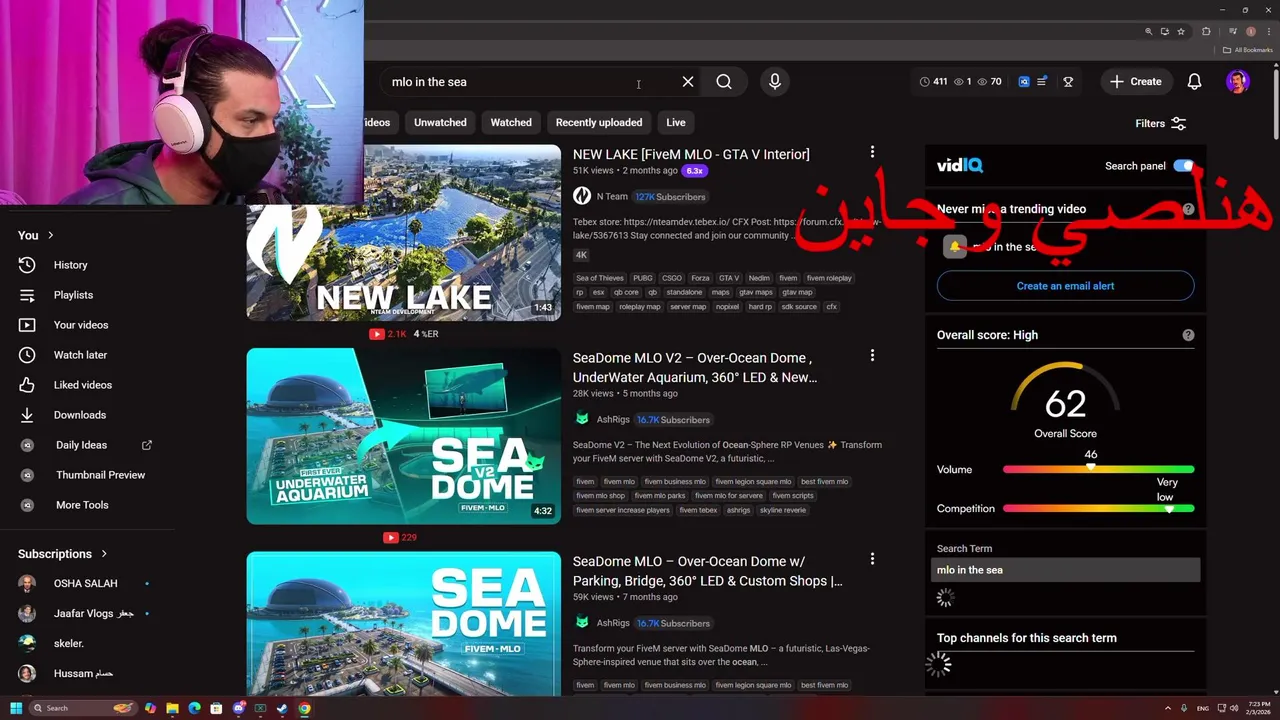
Task: Toggle the vidIQ Search panel switch
Action: (x=1183, y=166)
